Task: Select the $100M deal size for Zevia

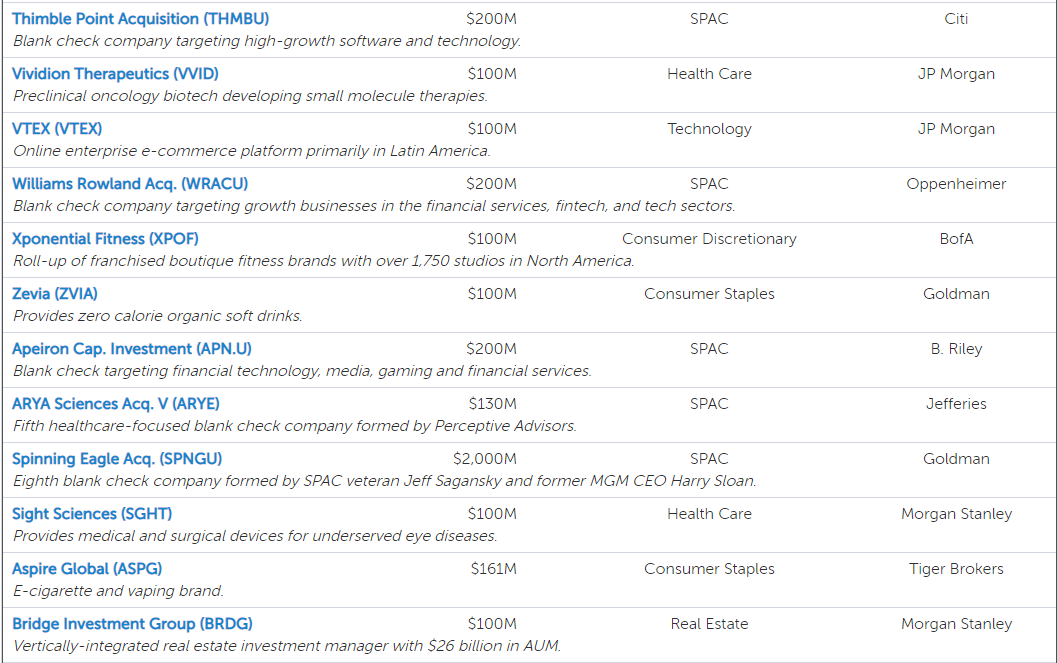Action: point(492,293)
